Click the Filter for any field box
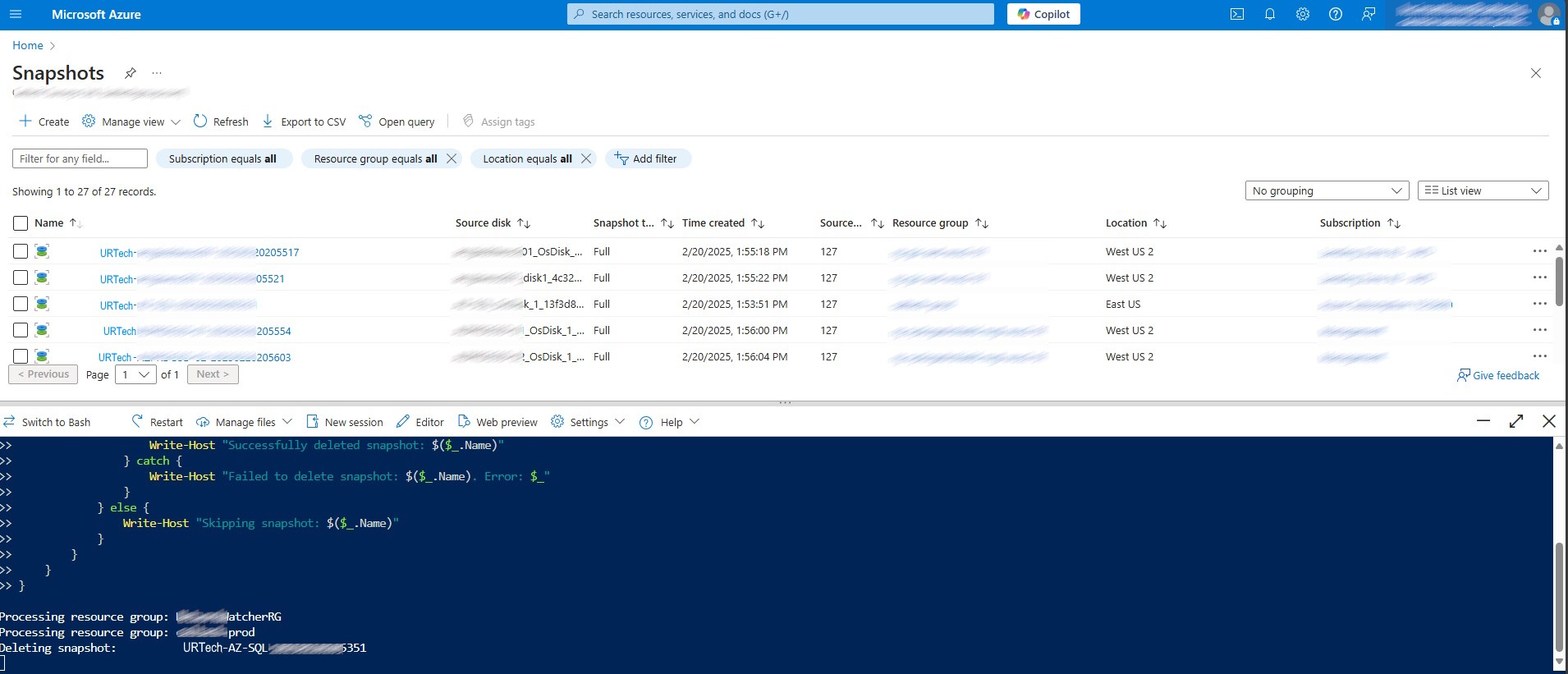Image resolution: width=1568 pixels, height=674 pixels. pos(80,158)
